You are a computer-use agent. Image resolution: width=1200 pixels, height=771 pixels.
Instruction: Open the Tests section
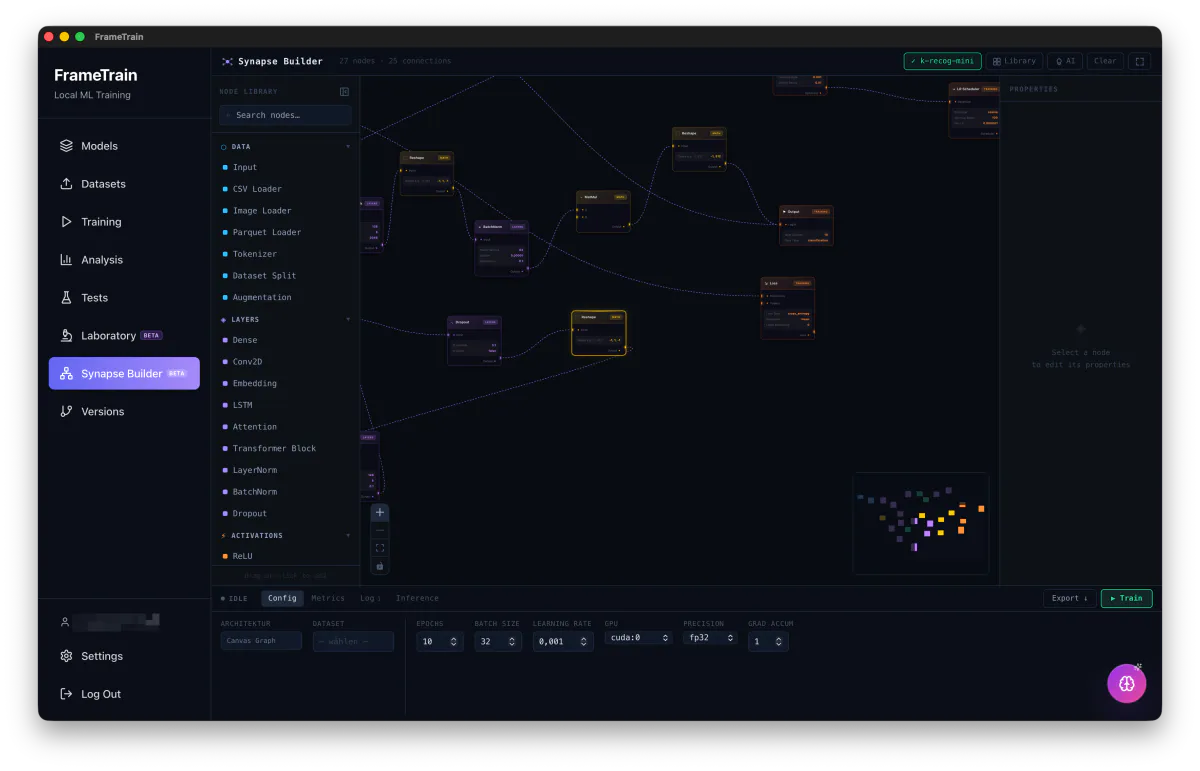tap(124, 298)
